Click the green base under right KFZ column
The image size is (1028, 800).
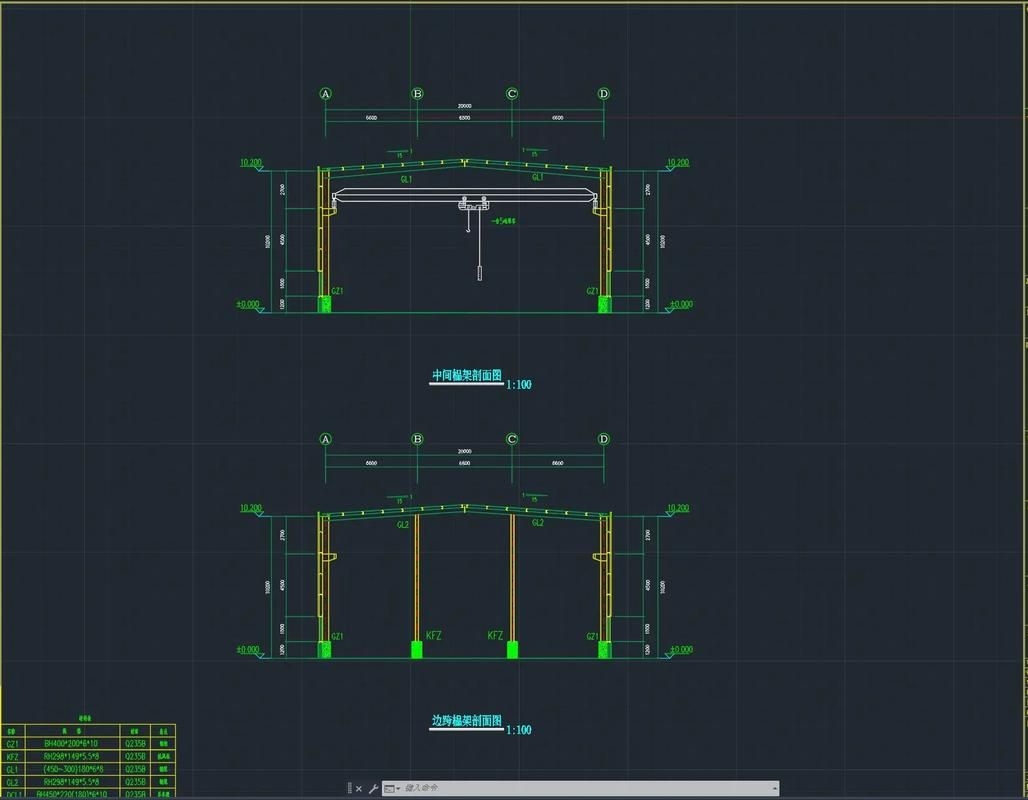click(x=512, y=650)
